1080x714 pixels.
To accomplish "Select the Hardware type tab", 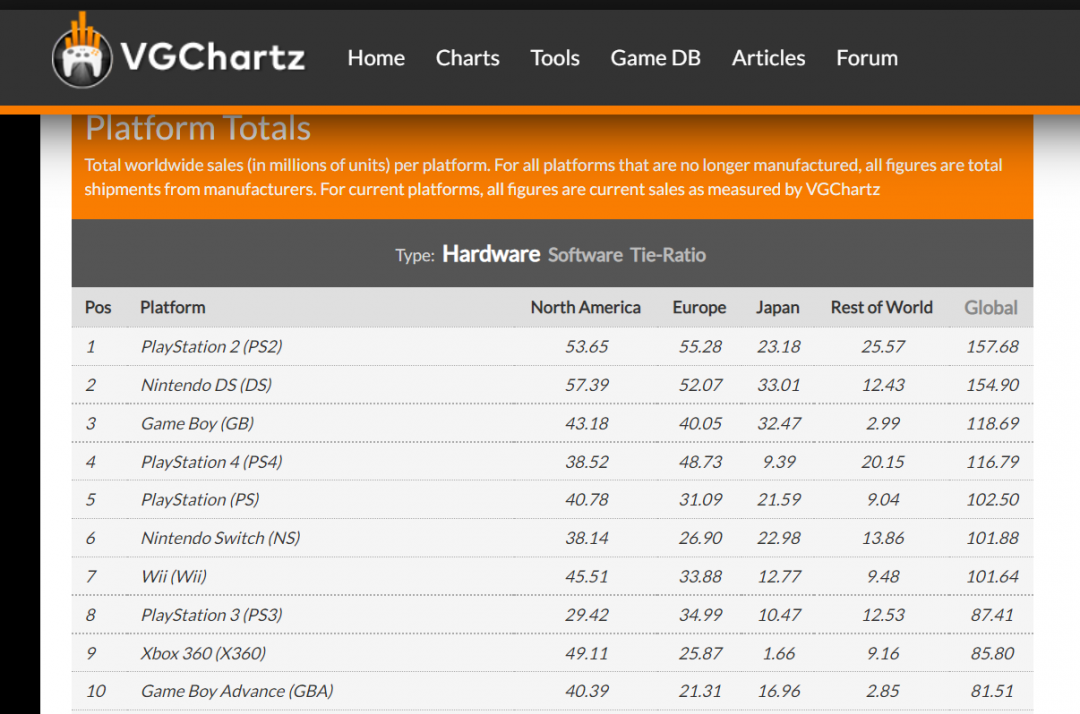I will (x=491, y=254).
